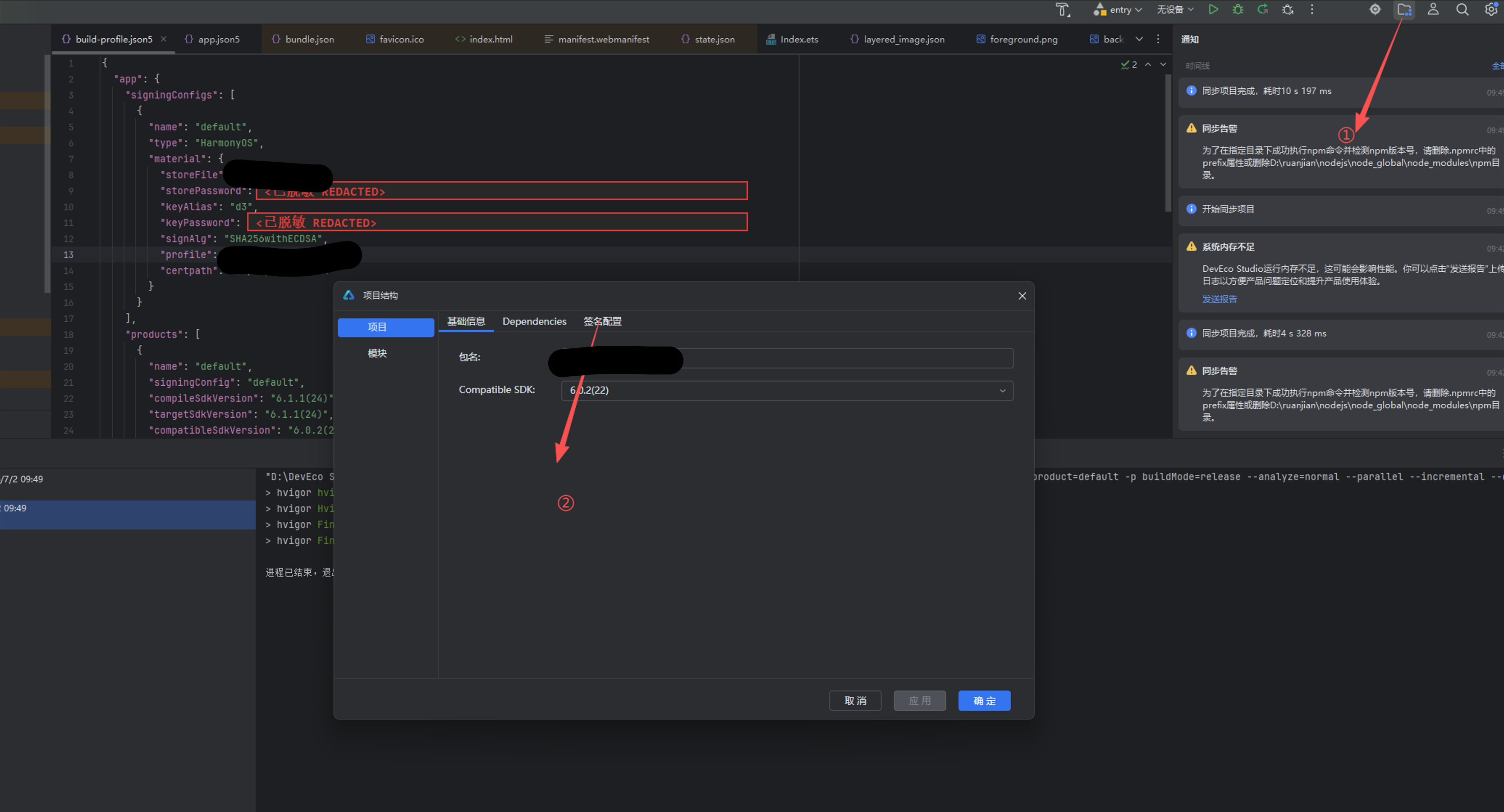Image resolution: width=1504 pixels, height=812 pixels.
Task: Switch to the state.json editor tab
Action: (708, 39)
